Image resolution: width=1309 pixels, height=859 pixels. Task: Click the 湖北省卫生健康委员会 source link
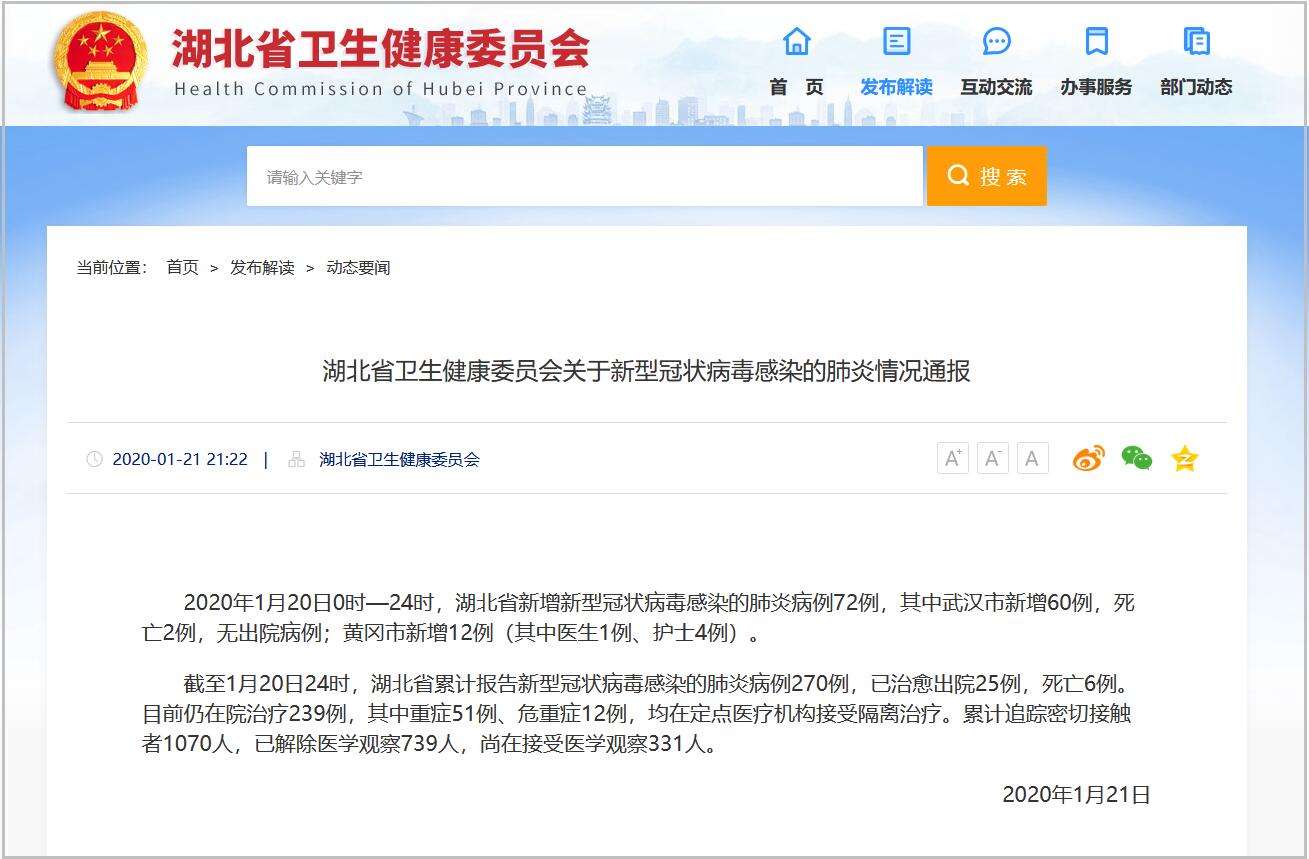click(x=398, y=460)
